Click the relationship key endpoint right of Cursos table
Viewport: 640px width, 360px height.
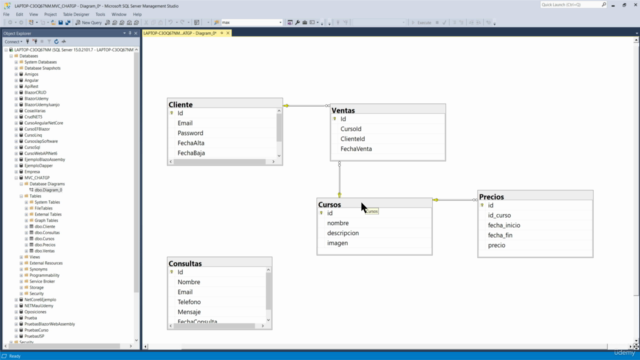click(436, 200)
